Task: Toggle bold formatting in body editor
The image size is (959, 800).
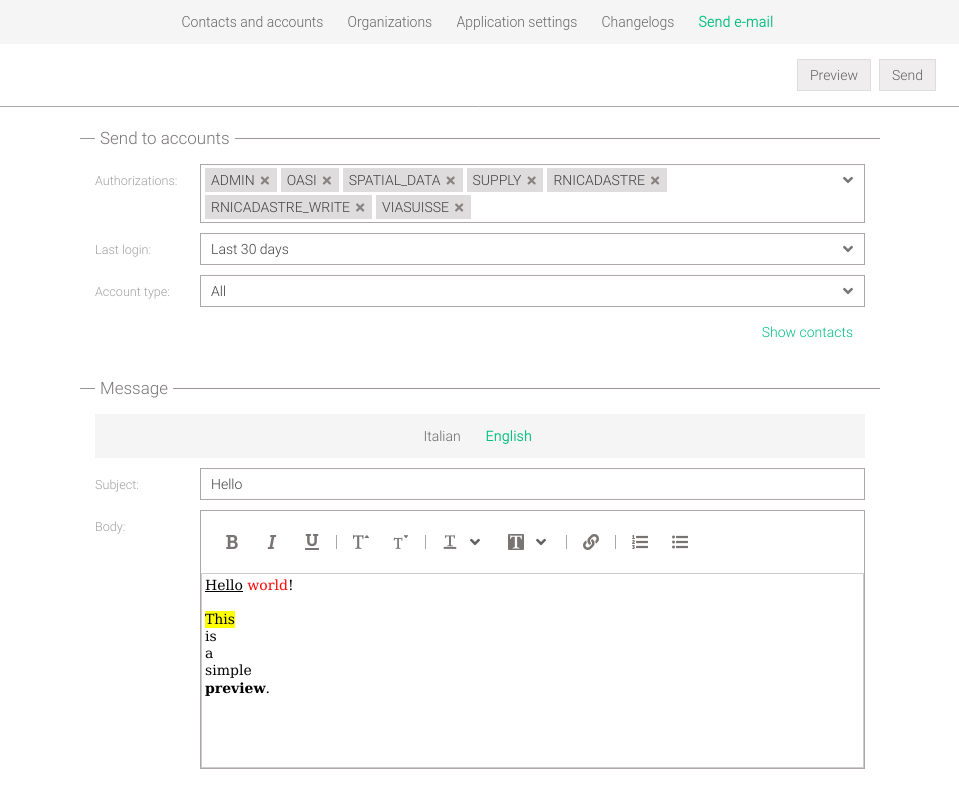Action: (x=231, y=542)
